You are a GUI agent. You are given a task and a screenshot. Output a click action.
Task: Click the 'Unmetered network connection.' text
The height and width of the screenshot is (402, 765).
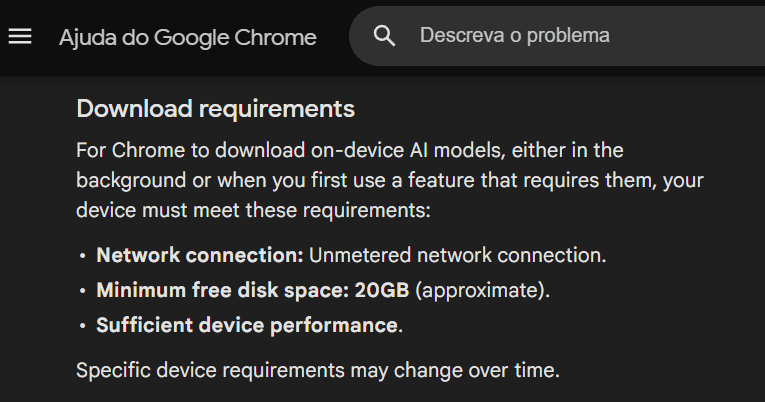(458, 255)
